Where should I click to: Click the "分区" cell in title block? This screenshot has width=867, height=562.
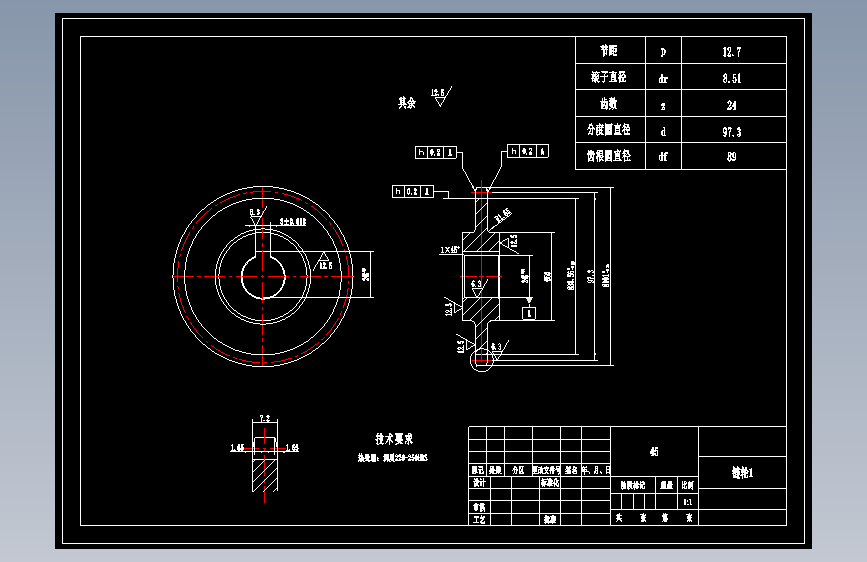518,470
